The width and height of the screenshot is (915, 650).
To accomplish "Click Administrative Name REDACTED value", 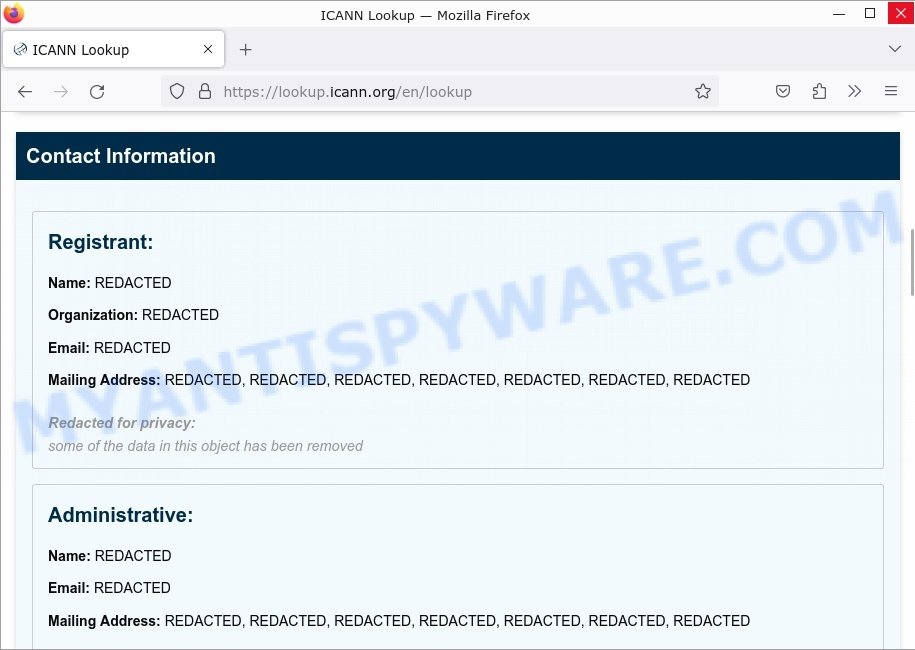I will coord(133,556).
